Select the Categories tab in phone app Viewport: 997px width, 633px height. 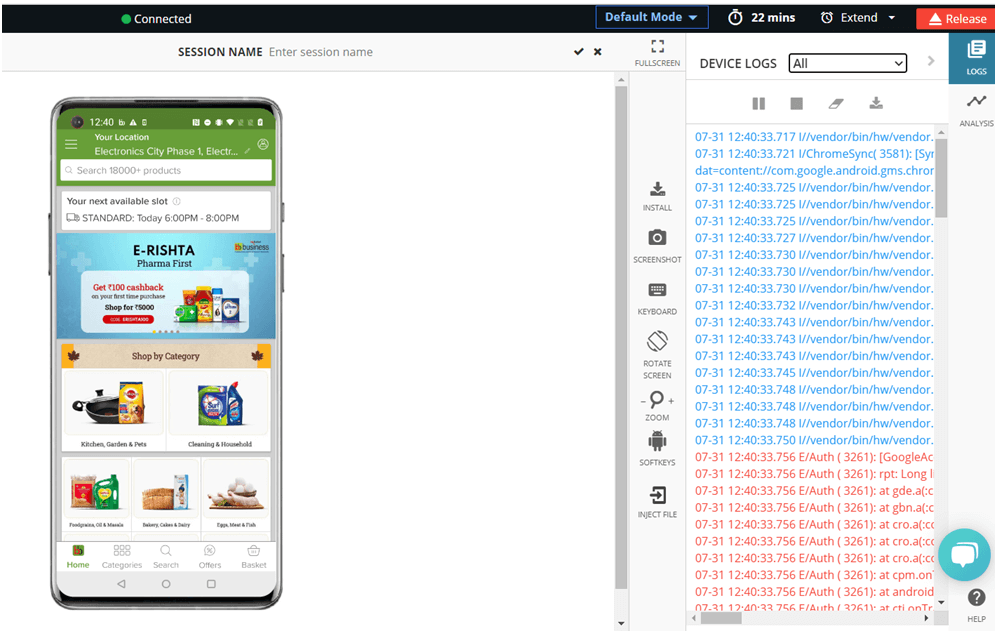122,556
